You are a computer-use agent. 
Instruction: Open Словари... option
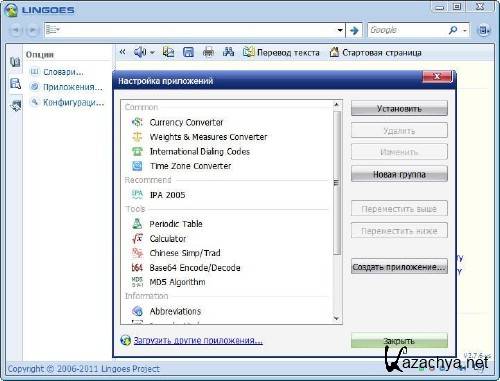[x=57, y=72]
